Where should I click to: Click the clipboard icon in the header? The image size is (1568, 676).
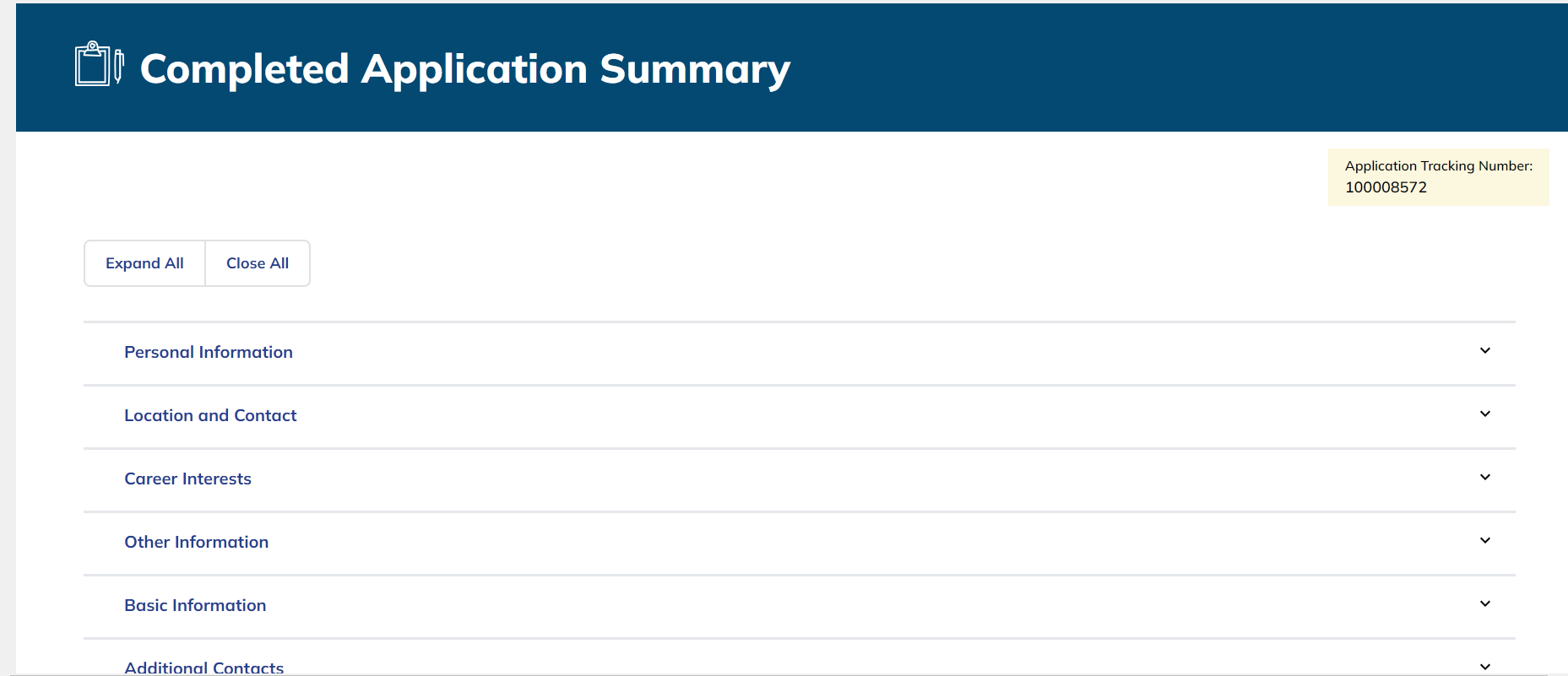(92, 64)
